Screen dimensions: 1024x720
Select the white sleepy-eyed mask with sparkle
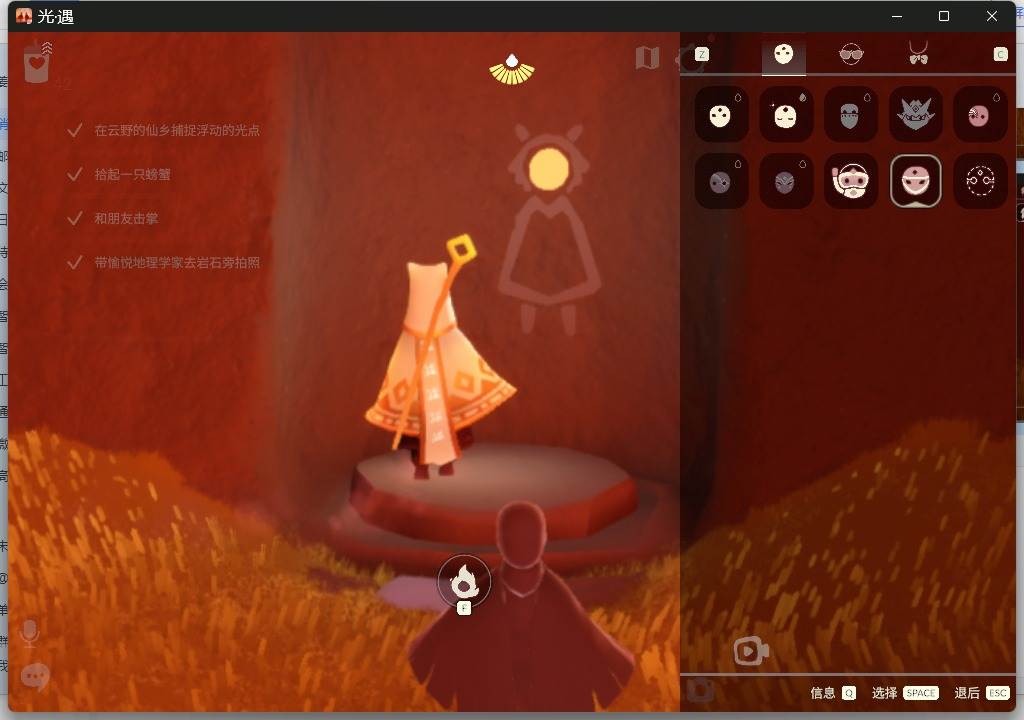(x=786, y=115)
